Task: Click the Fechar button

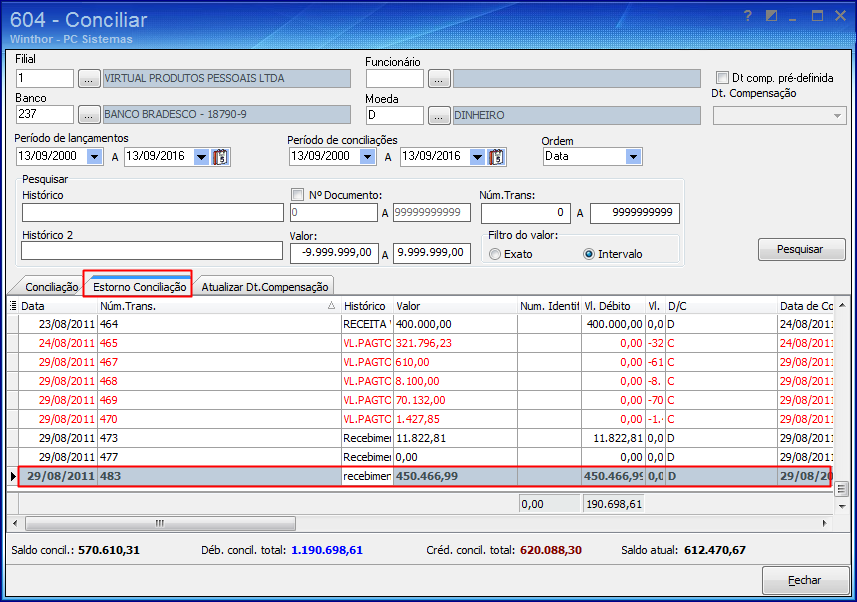Action: click(805, 580)
